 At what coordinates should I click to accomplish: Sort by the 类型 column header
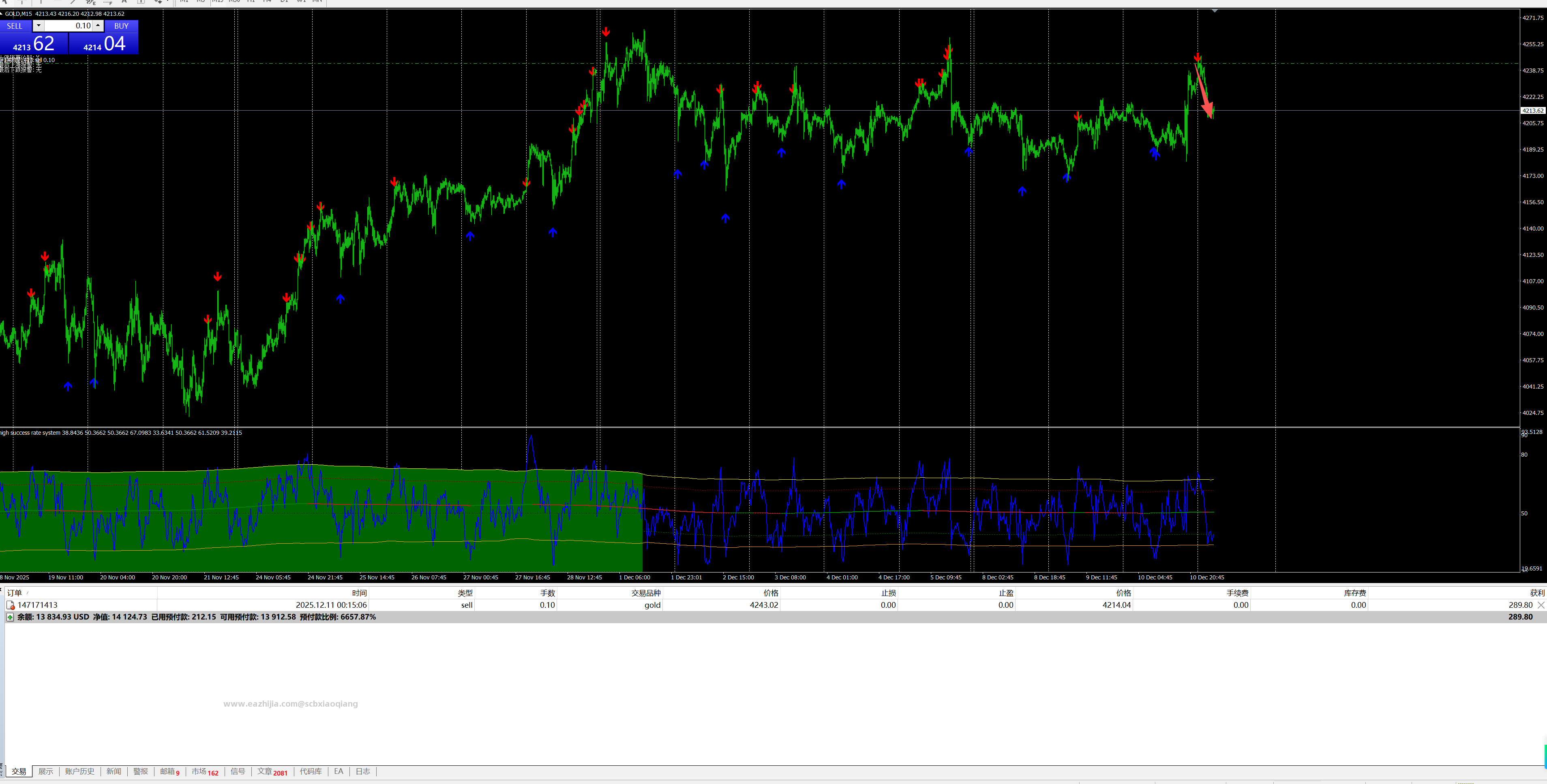tap(465, 593)
